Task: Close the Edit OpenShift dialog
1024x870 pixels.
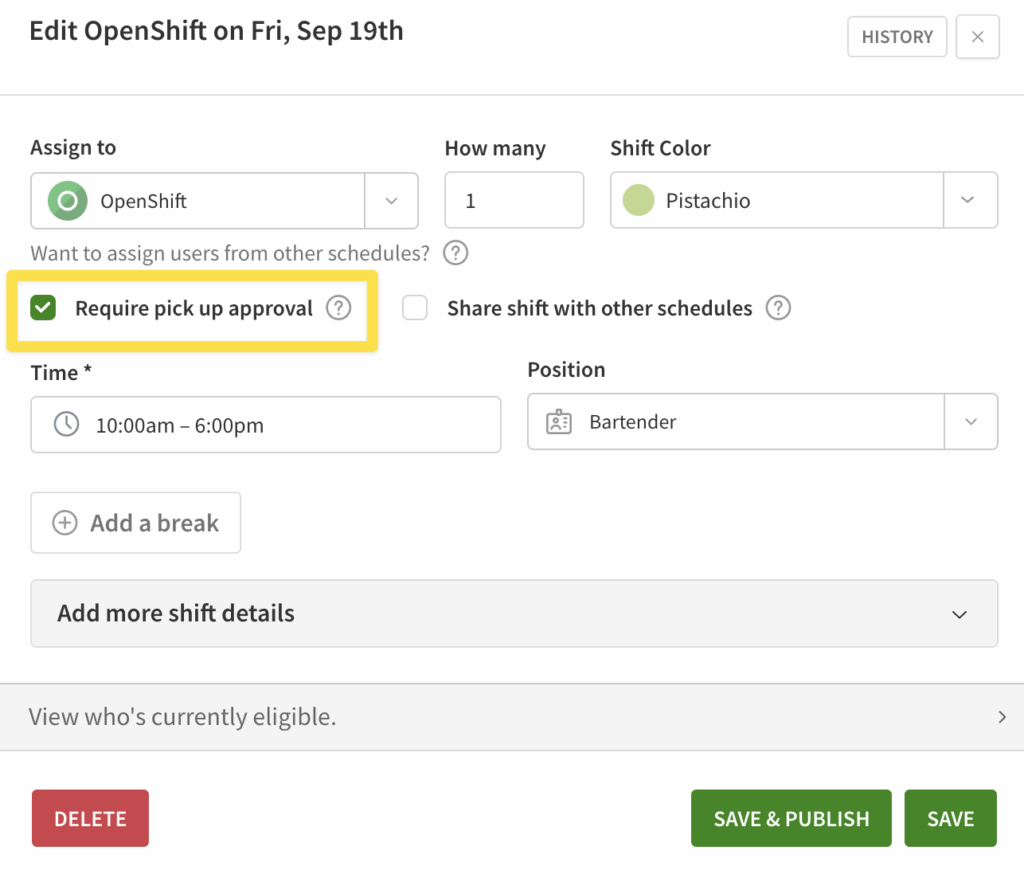Action: tap(977, 37)
